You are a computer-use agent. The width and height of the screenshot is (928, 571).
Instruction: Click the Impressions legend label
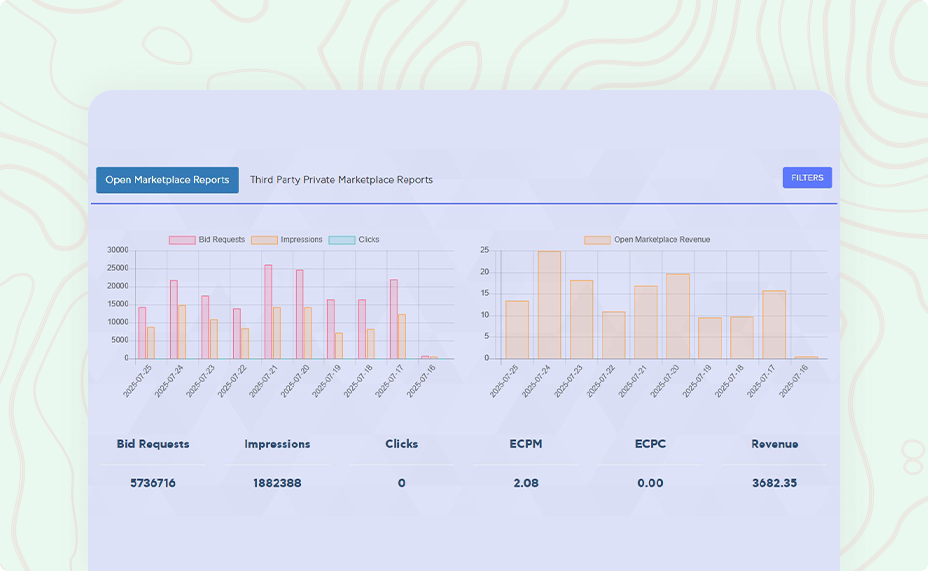pos(301,240)
